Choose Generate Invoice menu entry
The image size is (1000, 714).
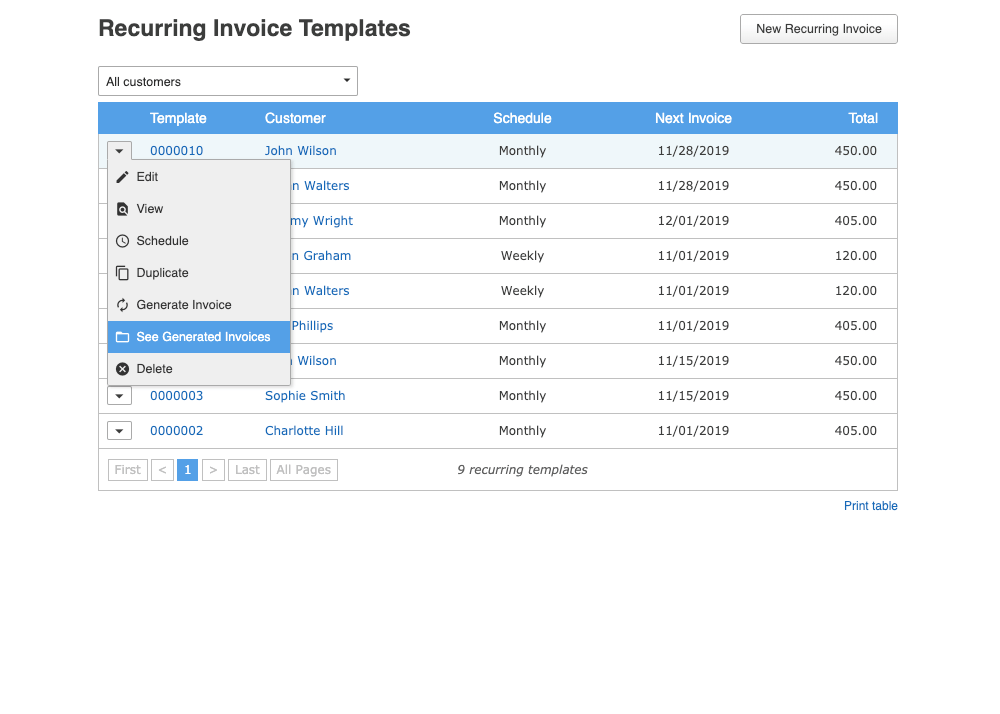[199, 305]
